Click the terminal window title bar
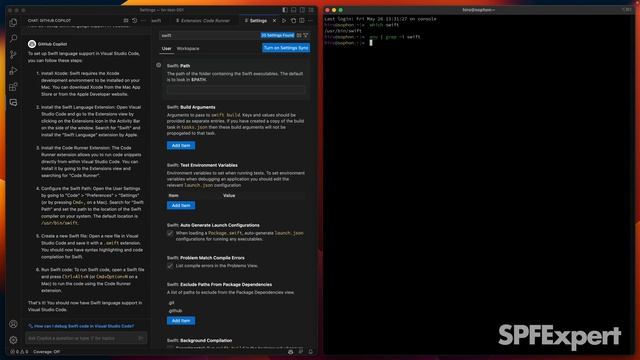 [x=478, y=10]
